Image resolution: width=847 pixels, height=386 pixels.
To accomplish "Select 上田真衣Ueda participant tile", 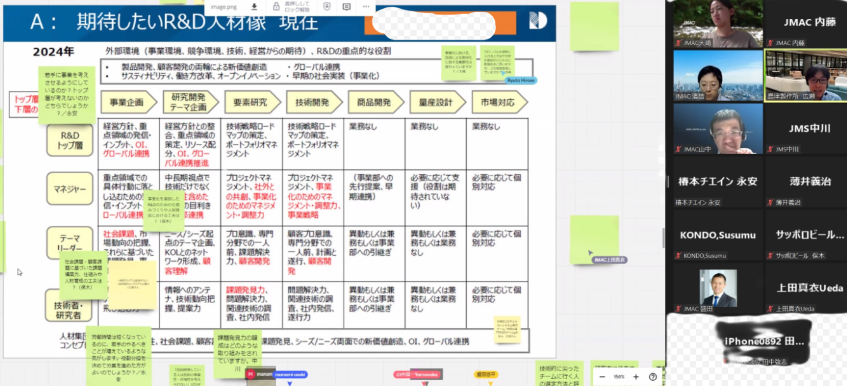I will click(x=805, y=288).
